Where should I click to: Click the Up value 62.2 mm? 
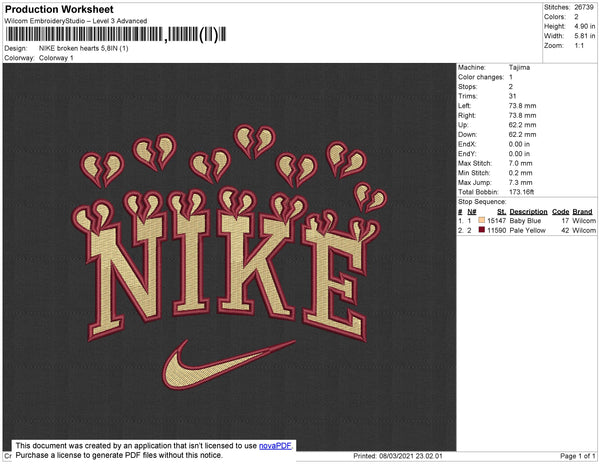pos(522,125)
